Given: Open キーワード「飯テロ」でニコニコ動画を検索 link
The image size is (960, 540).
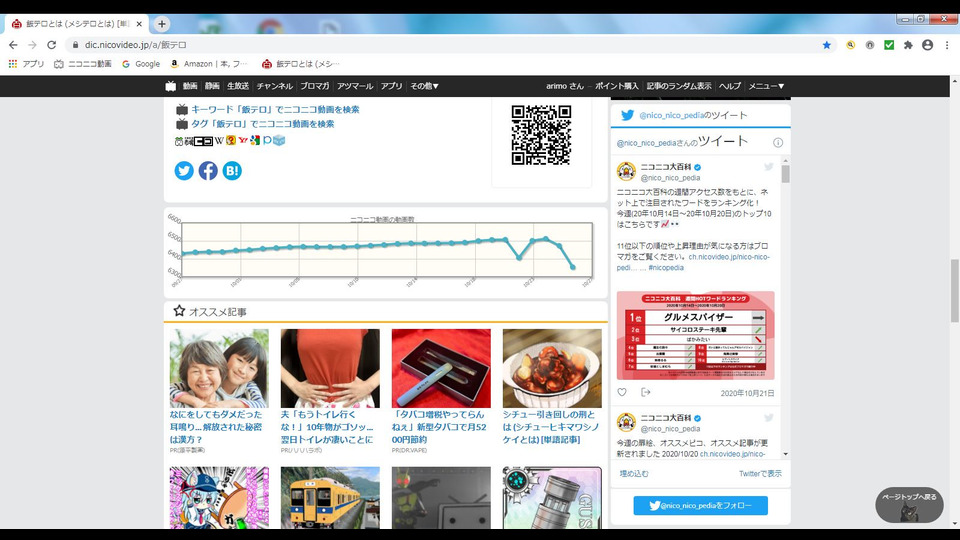Looking at the screenshot, I should coord(275,110).
